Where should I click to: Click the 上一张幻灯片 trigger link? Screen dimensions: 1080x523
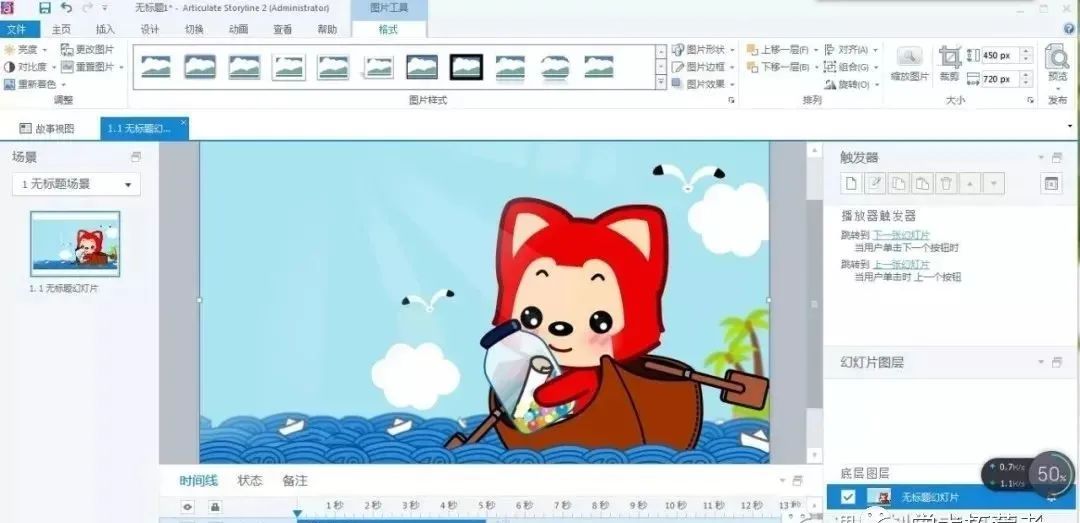[902, 265]
